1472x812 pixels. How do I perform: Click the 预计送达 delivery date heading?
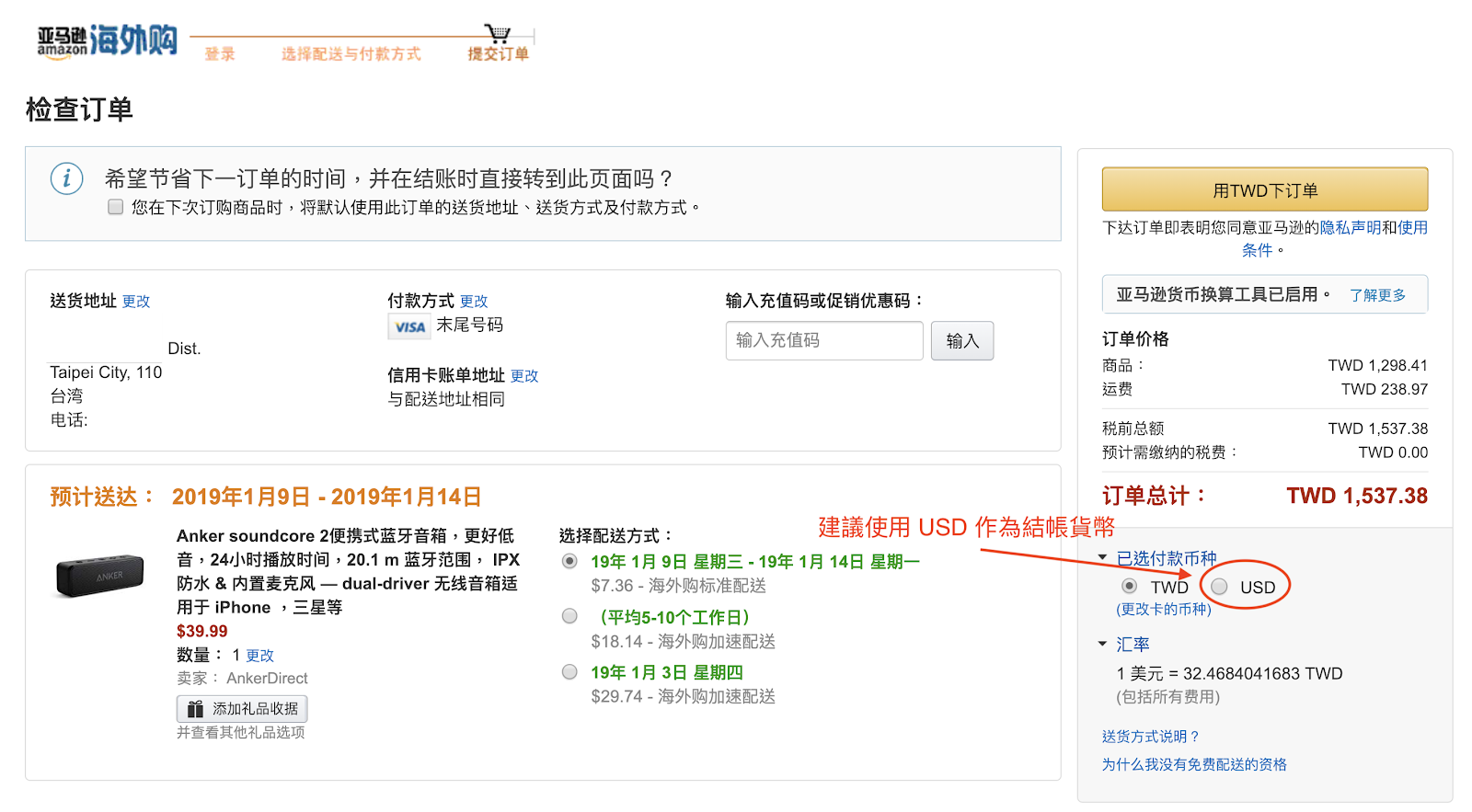click(x=266, y=497)
